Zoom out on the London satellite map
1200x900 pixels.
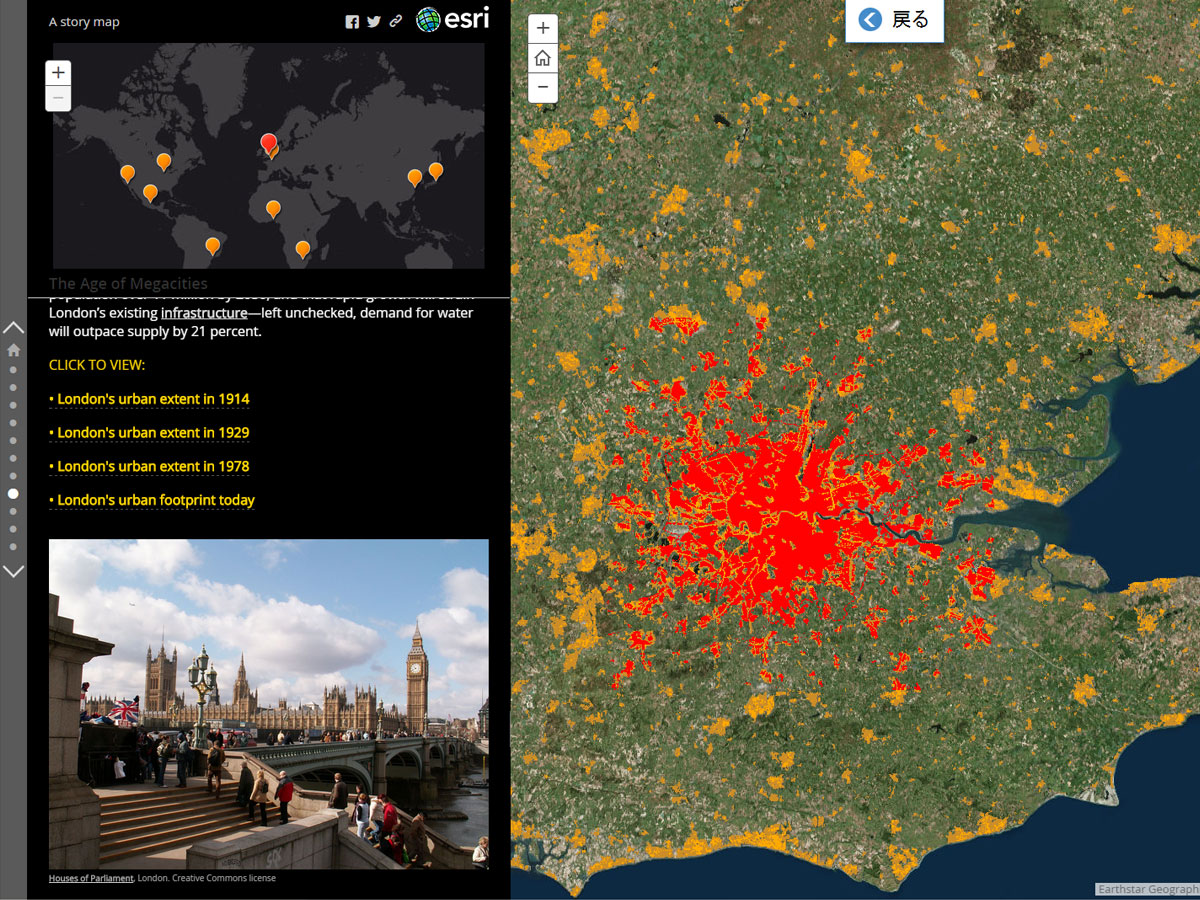tap(542, 87)
